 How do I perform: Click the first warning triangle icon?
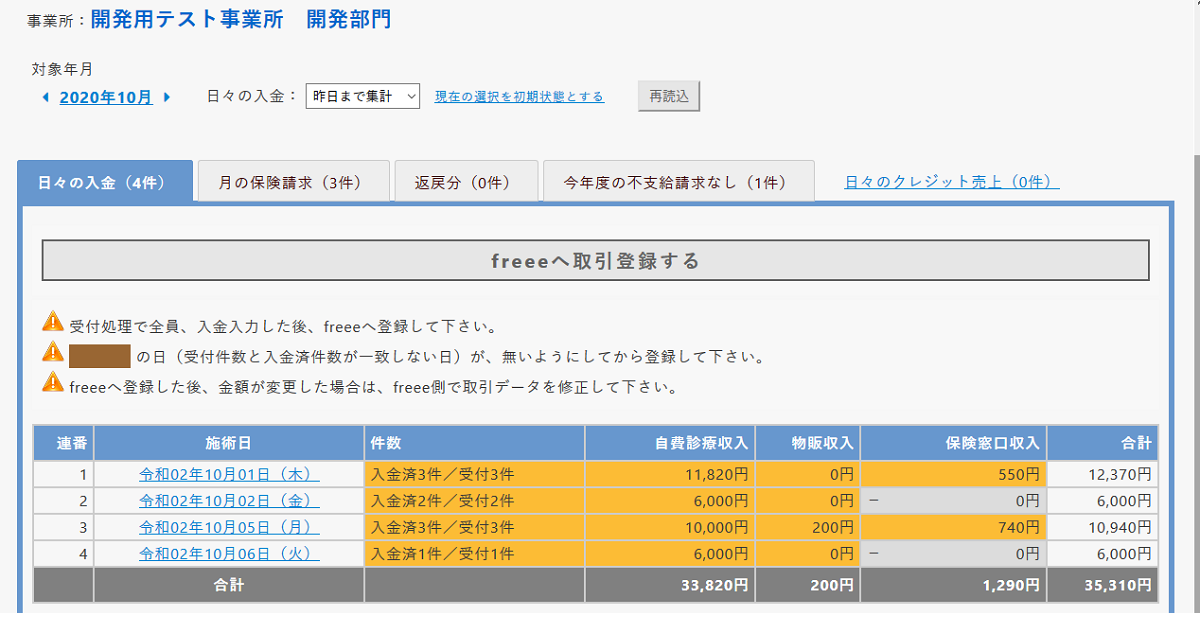pos(53,323)
